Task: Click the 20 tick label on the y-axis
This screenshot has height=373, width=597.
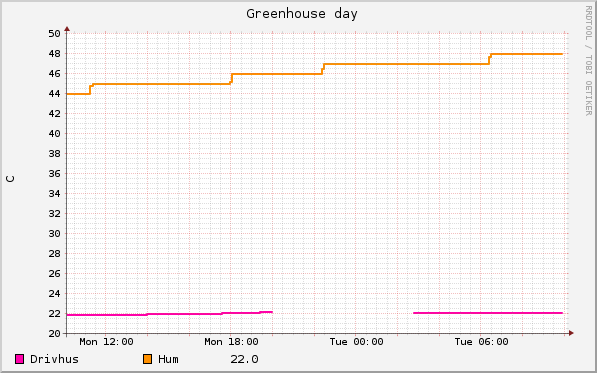Action: click(x=54, y=334)
